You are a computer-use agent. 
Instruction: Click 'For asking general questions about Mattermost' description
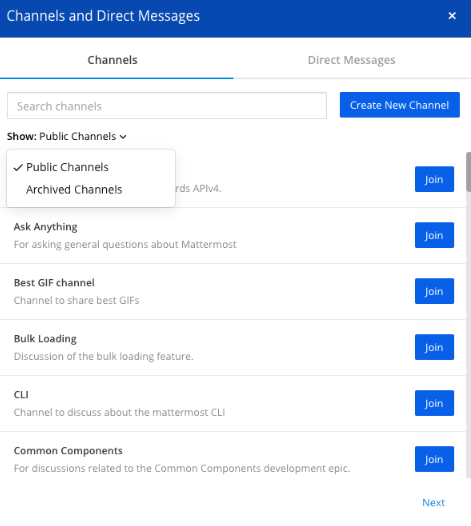coord(125,245)
